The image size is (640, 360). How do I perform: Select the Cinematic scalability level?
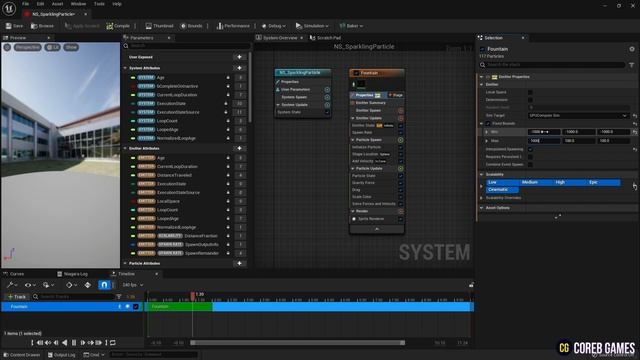(x=502, y=190)
